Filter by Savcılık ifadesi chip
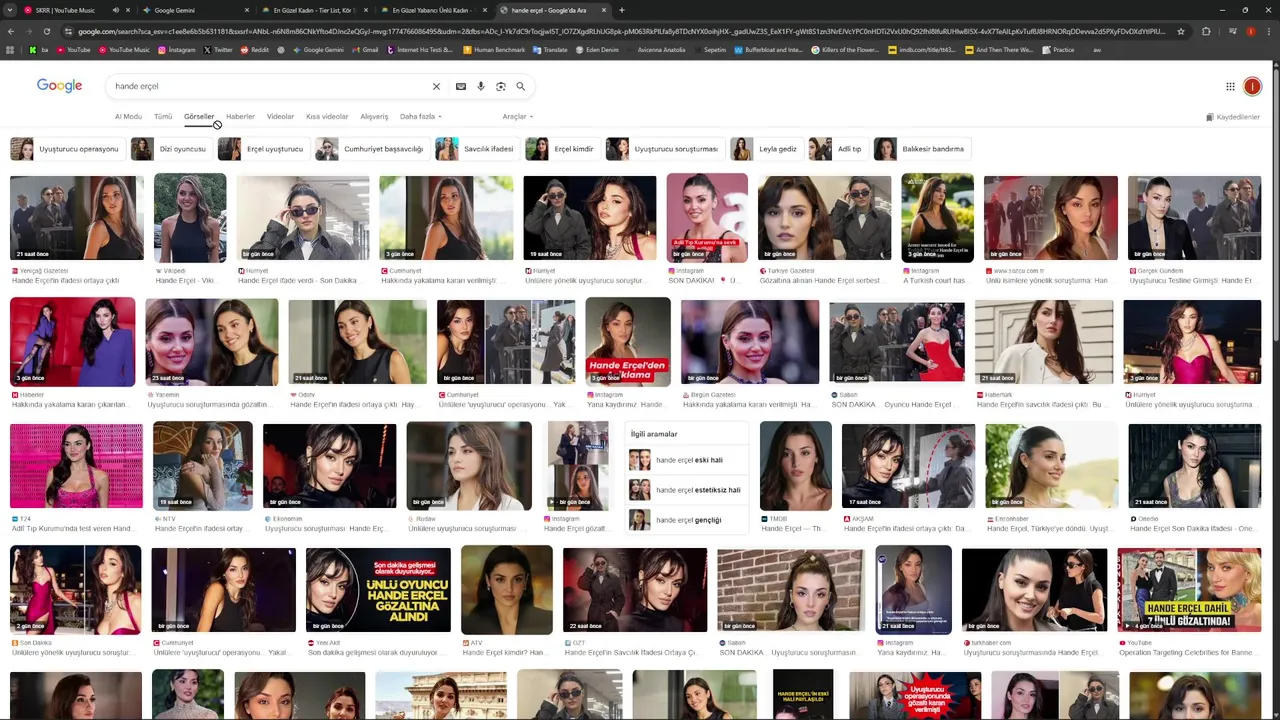 click(x=478, y=149)
